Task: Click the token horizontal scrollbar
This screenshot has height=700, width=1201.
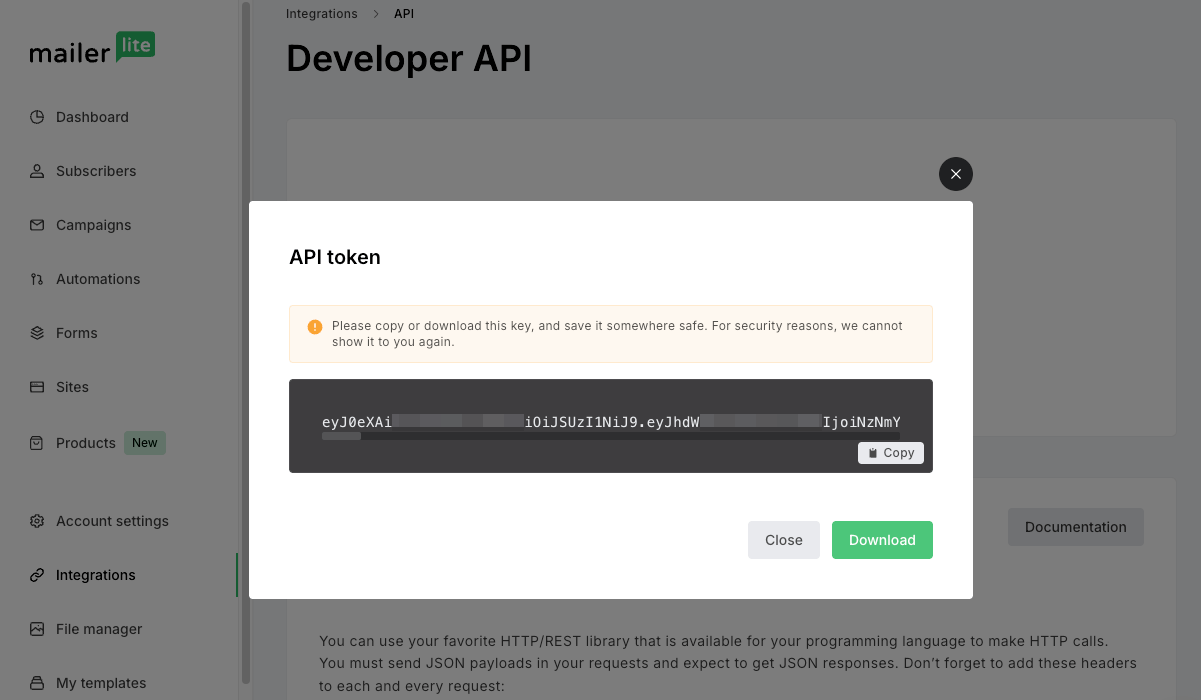Action: (342, 436)
